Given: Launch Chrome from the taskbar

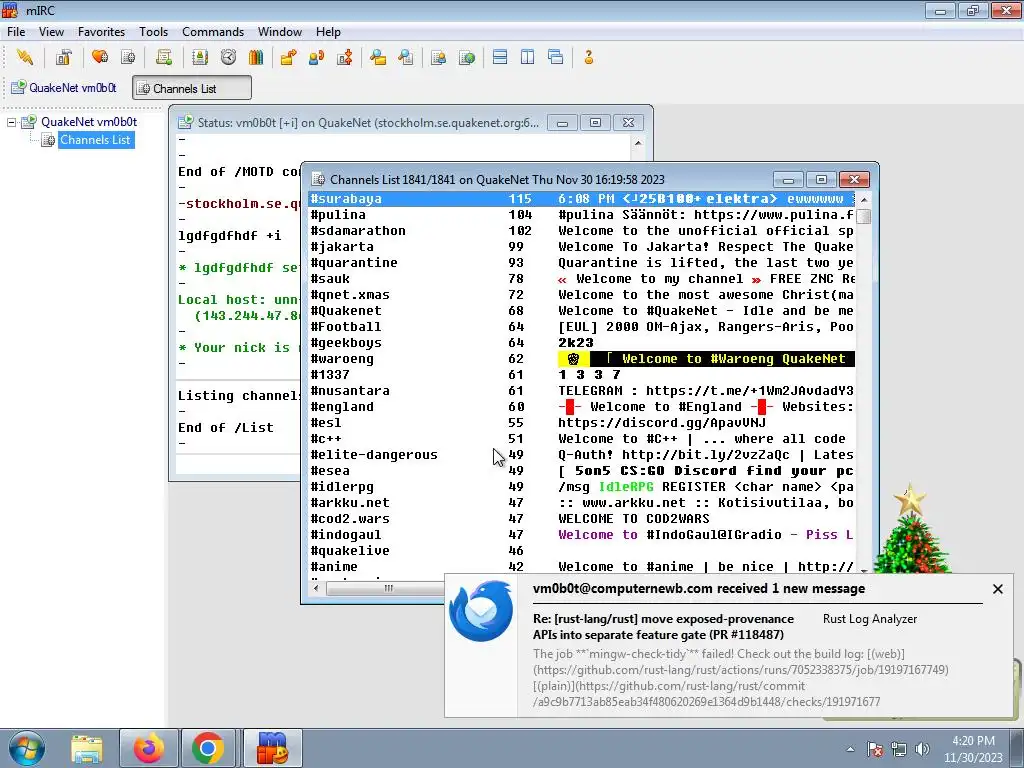Looking at the screenshot, I should tap(208, 748).
